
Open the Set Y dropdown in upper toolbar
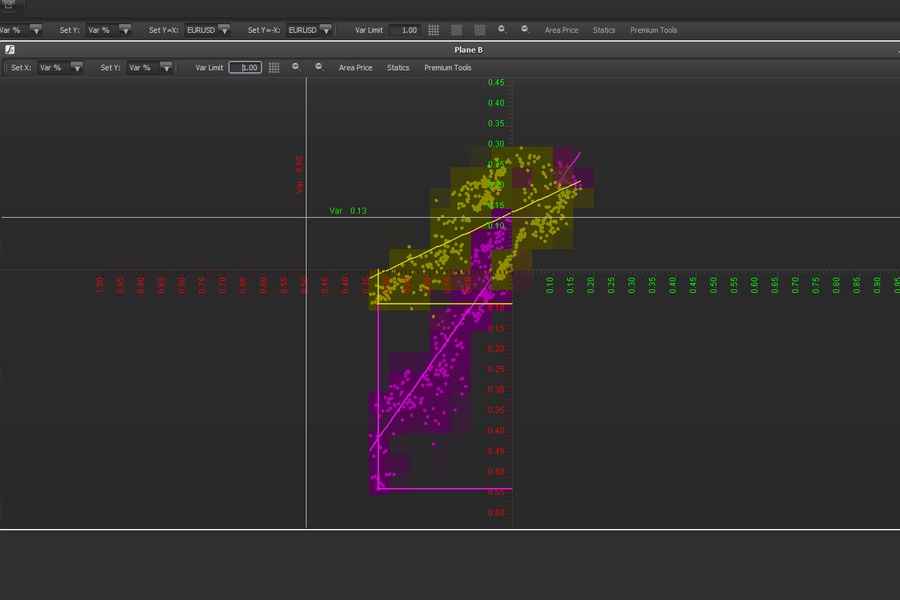pos(108,30)
